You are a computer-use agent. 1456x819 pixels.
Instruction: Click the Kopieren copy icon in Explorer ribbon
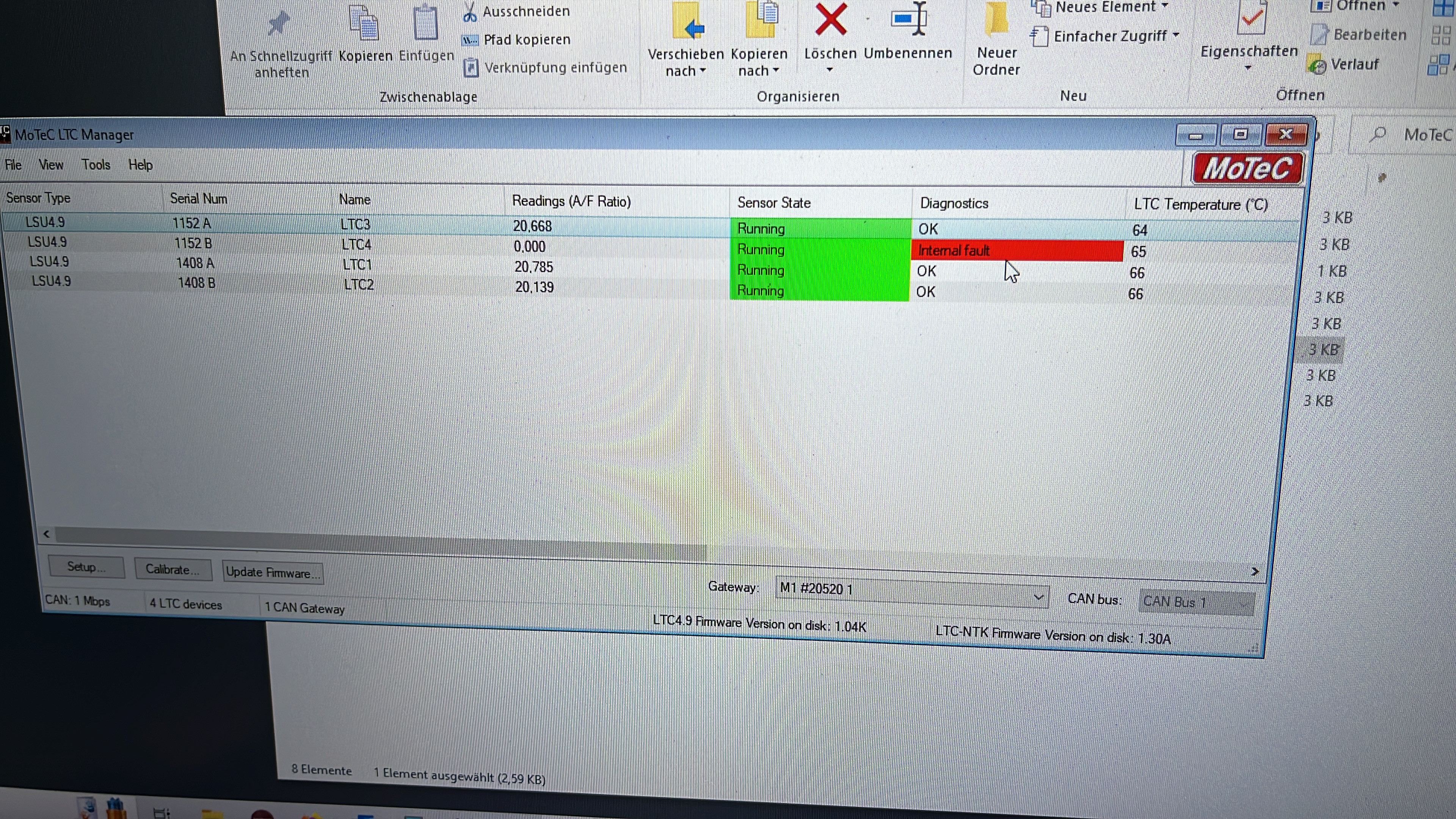(364, 23)
